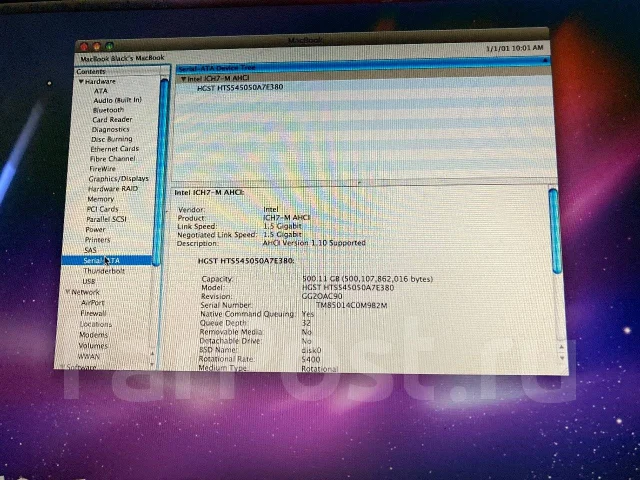Click the Rotational Rate value 5400
This screenshot has width=640, height=480.
coord(311,360)
